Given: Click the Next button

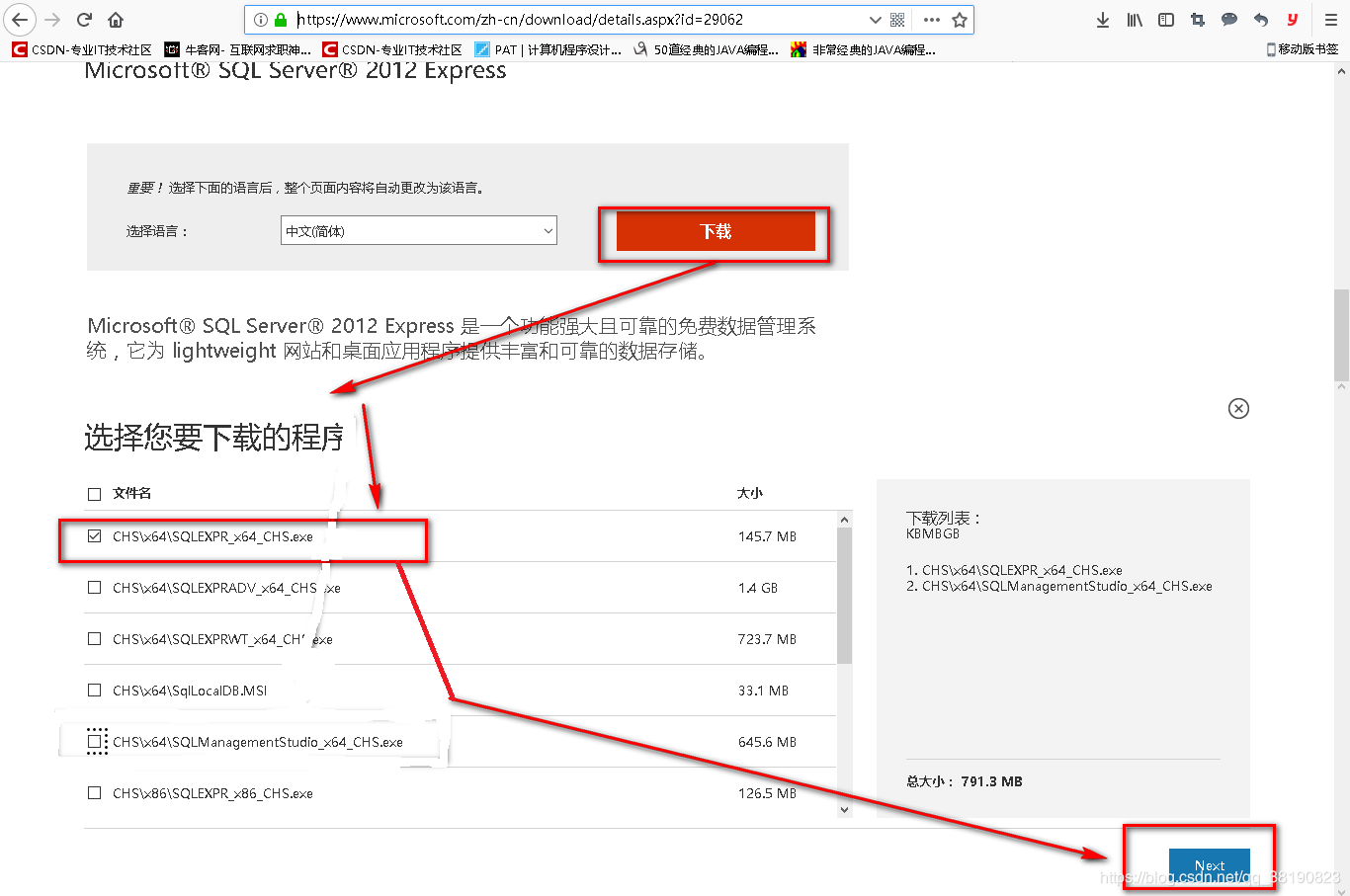Looking at the screenshot, I should point(1209,866).
